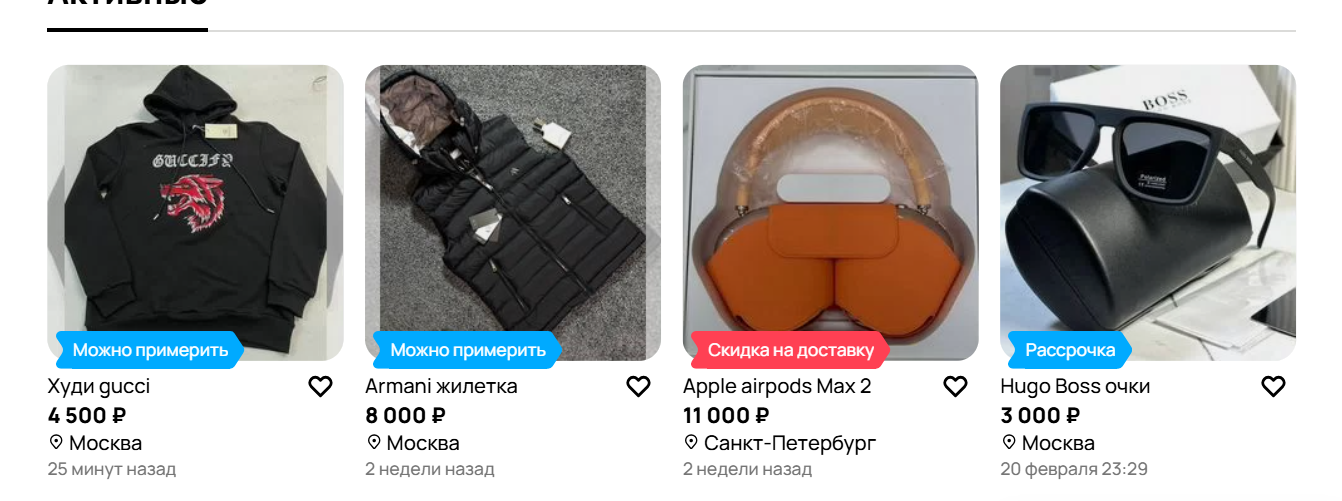
Task: Click location pin next to Санкт-Петербург
Action: [691, 442]
